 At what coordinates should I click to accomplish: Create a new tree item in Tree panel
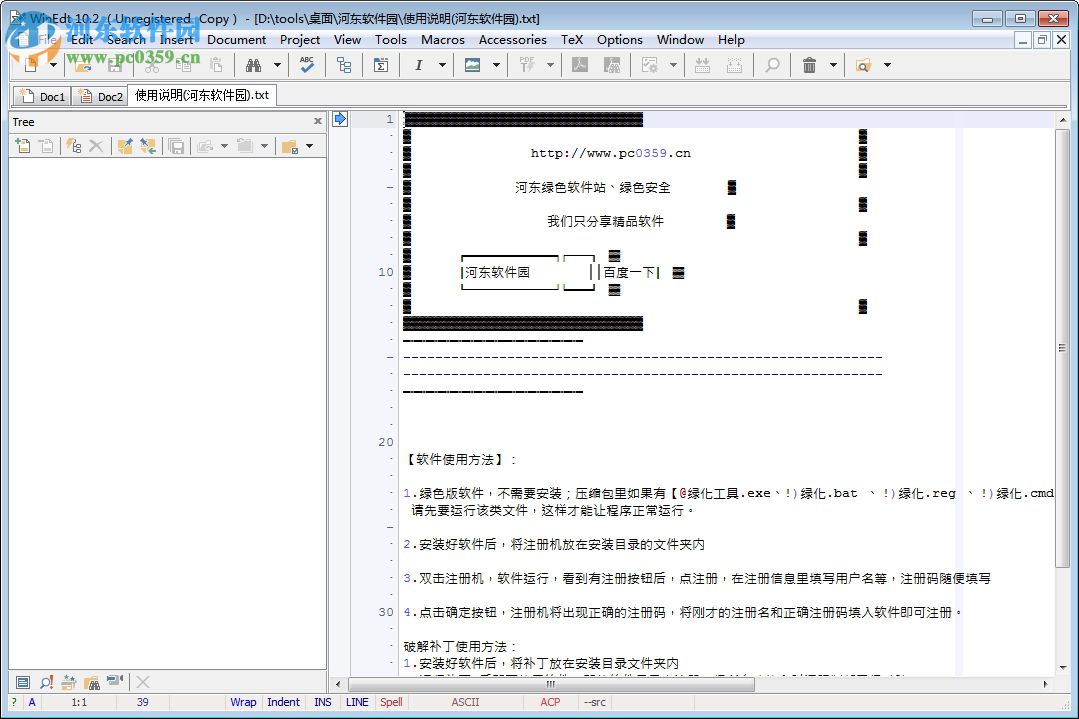tap(23, 145)
